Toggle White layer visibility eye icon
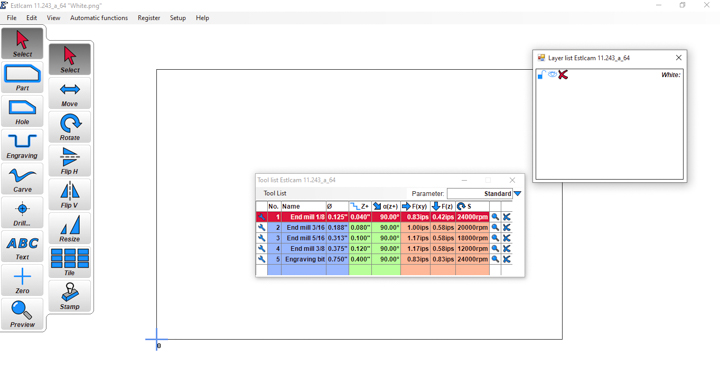This screenshot has width=720, height=384. (x=552, y=74)
